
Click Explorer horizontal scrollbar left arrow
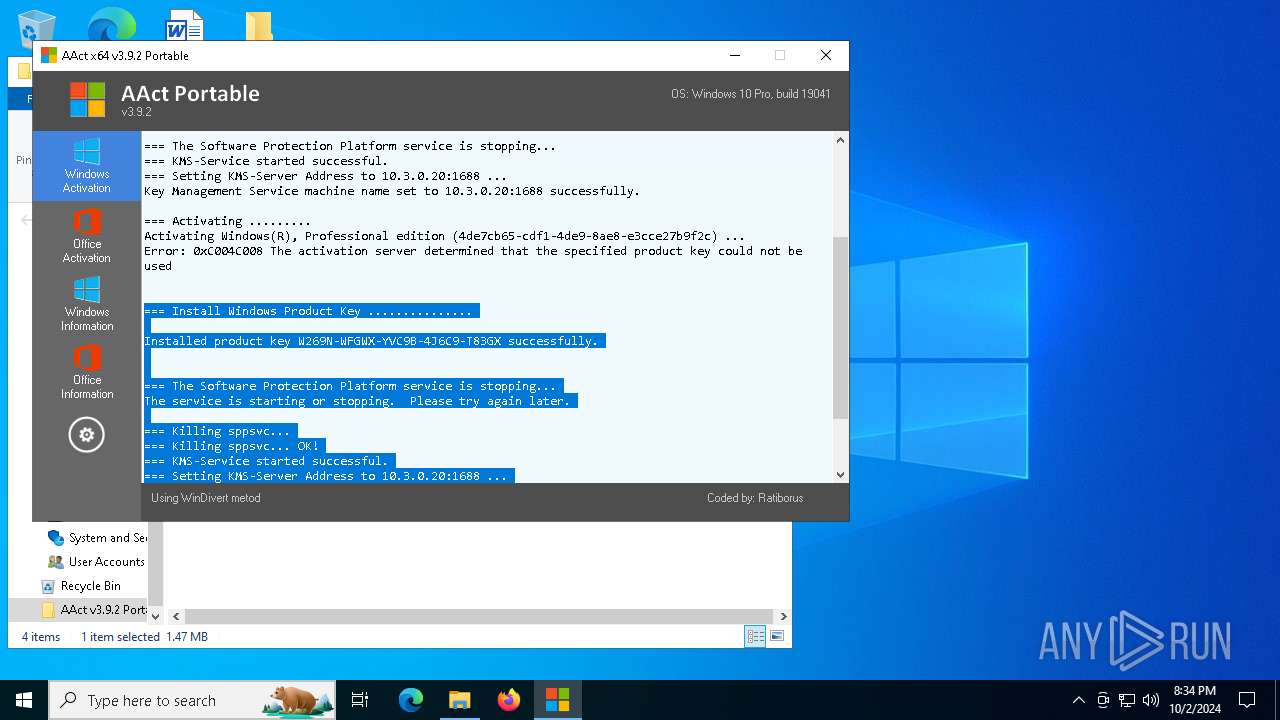pos(175,617)
